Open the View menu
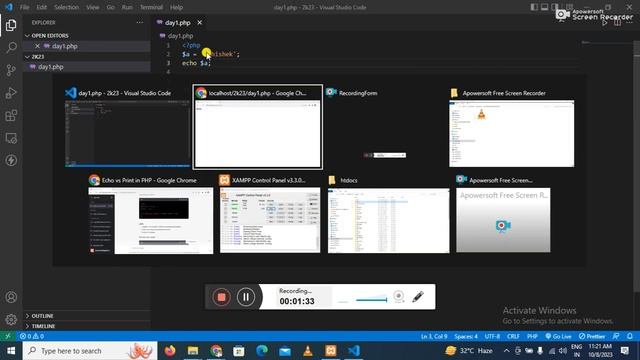This screenshot has width=640, height=360. pos(92,7)
